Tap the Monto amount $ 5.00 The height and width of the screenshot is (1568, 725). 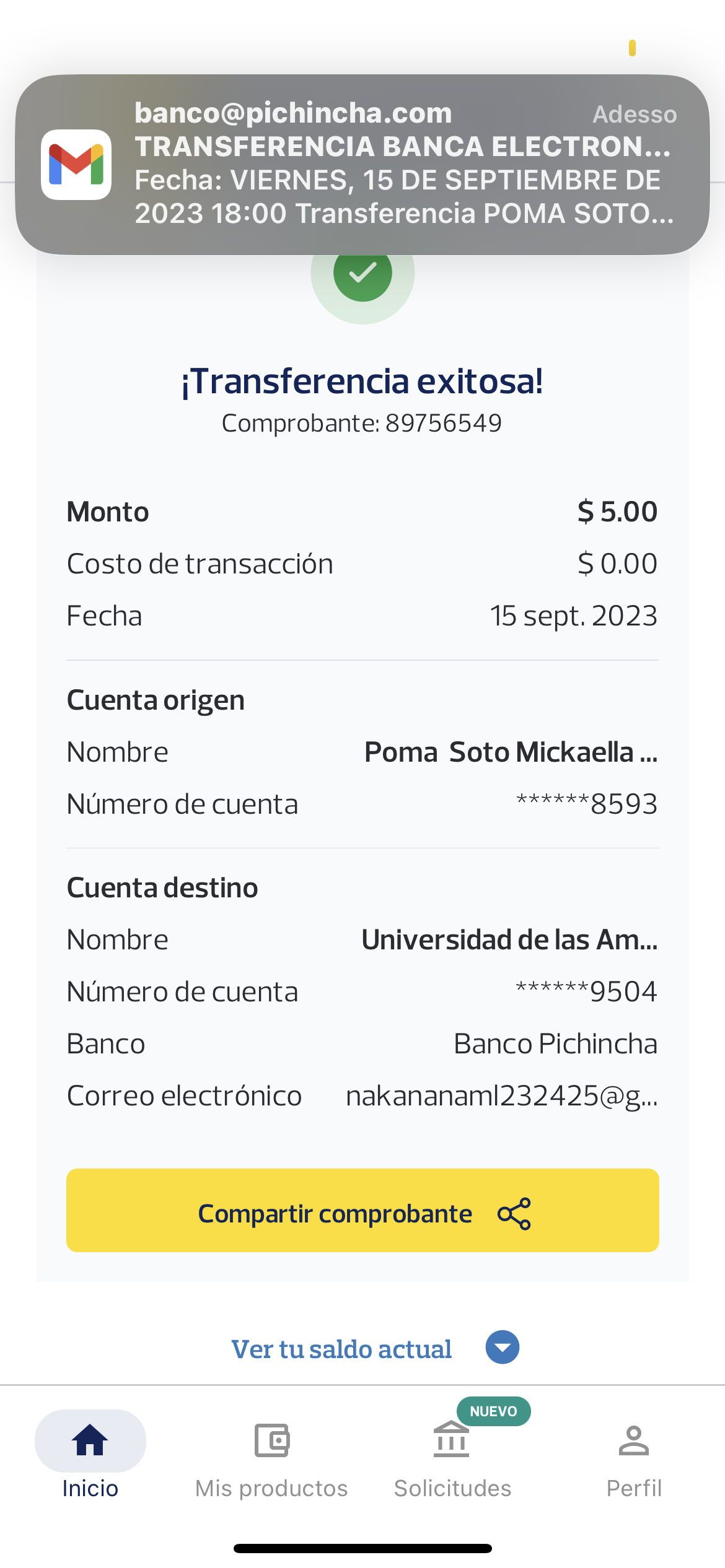[x=617, y=512]
